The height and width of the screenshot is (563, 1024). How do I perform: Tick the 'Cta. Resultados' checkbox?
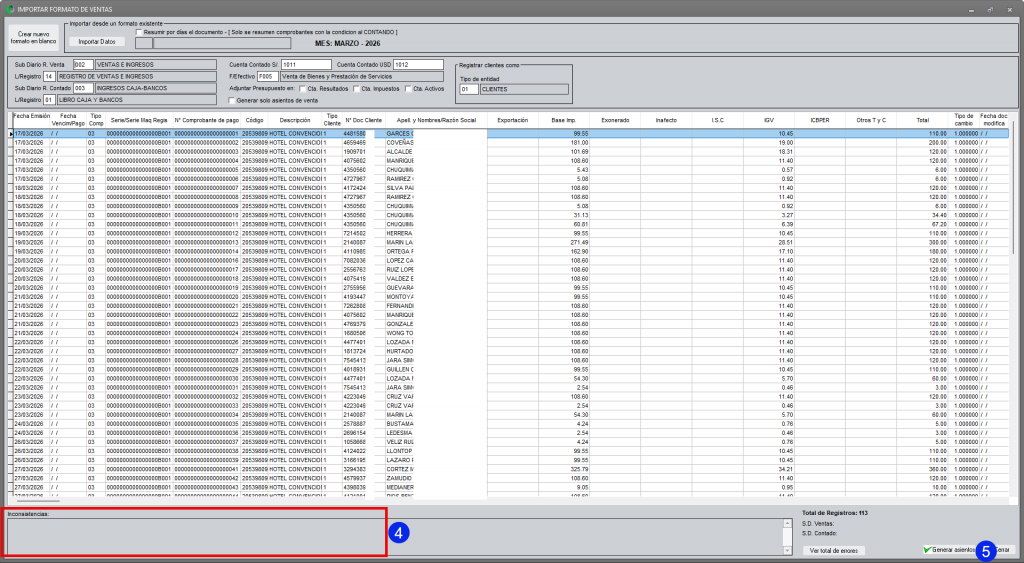click(302, 89)
